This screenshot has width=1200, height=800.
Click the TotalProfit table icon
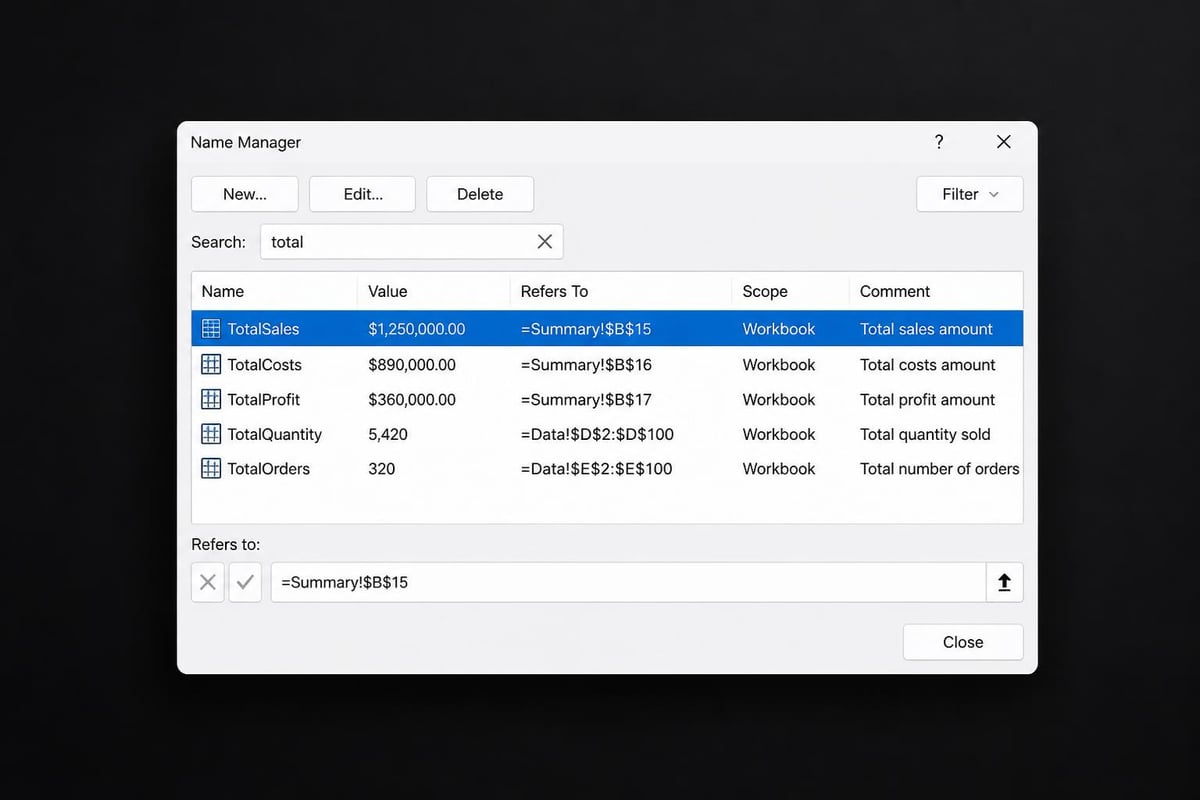click(x=211, y=399)
